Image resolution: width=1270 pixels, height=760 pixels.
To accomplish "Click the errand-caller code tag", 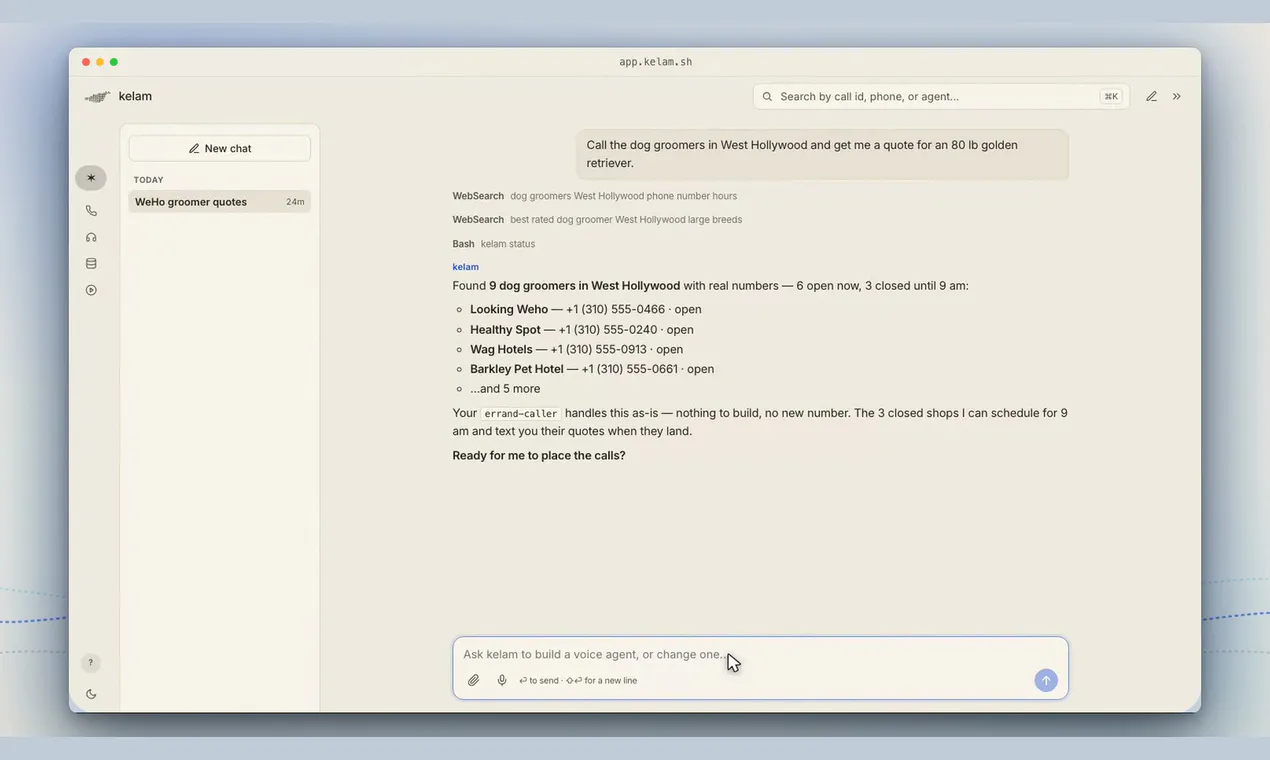I will point(521,413).
